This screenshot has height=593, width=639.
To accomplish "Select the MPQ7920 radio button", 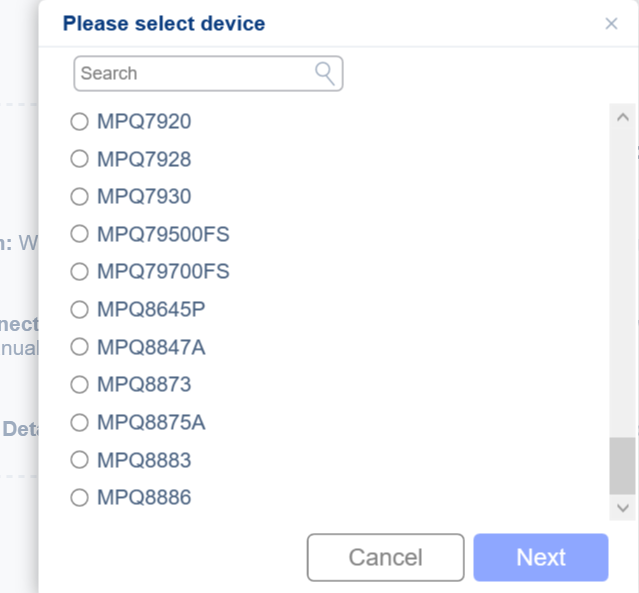I will (79, 121).
